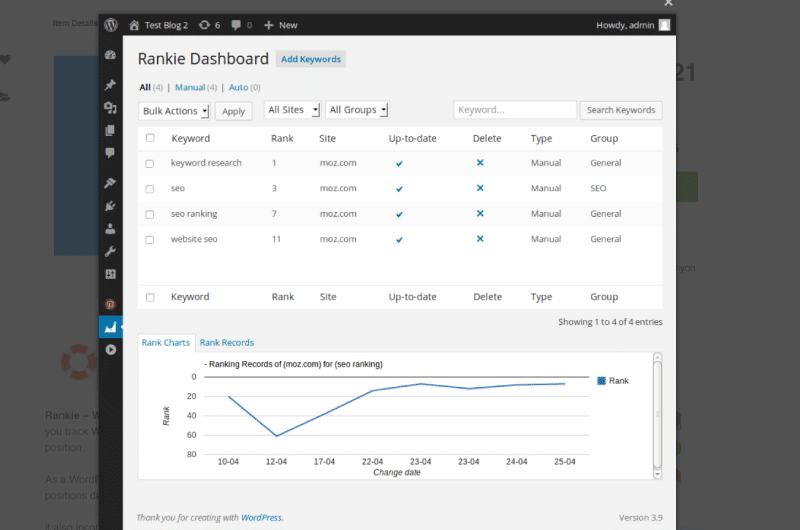Sort by Site in footer table header
The height and width of the screenshot is (530, 800).
[x=328, y=297]
